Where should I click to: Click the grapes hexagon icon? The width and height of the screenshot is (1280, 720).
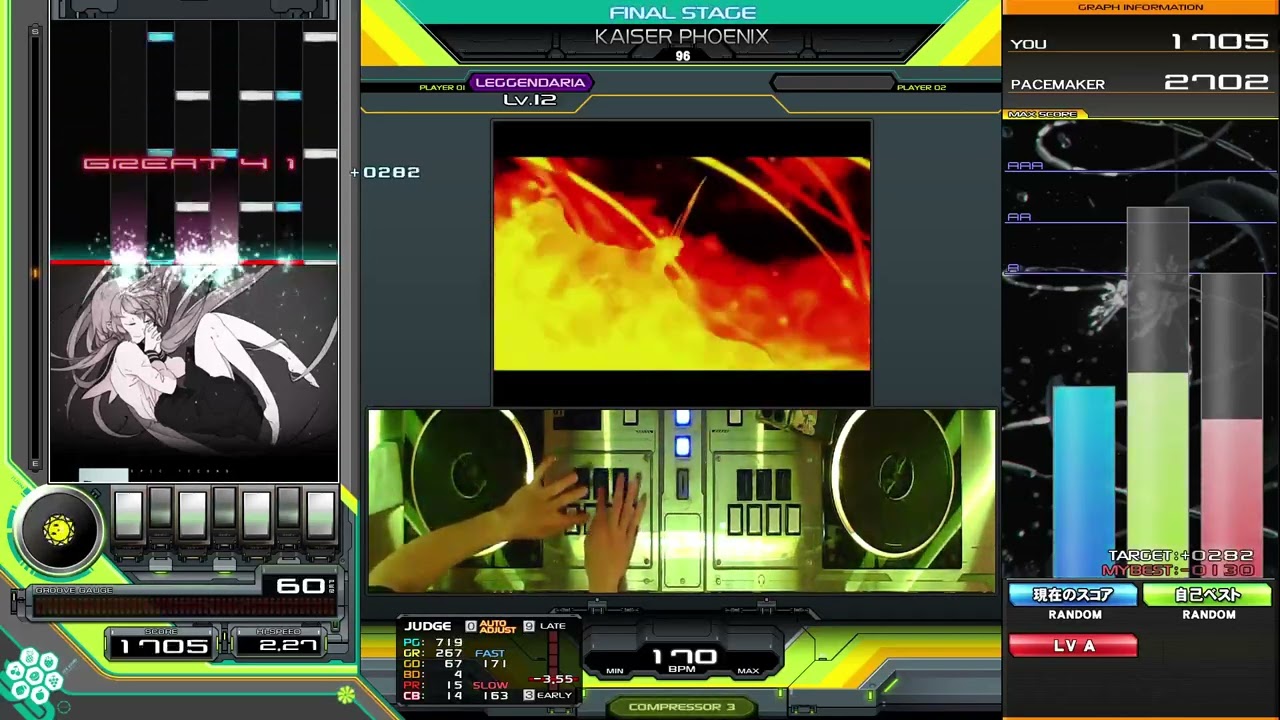coord(54,681)
